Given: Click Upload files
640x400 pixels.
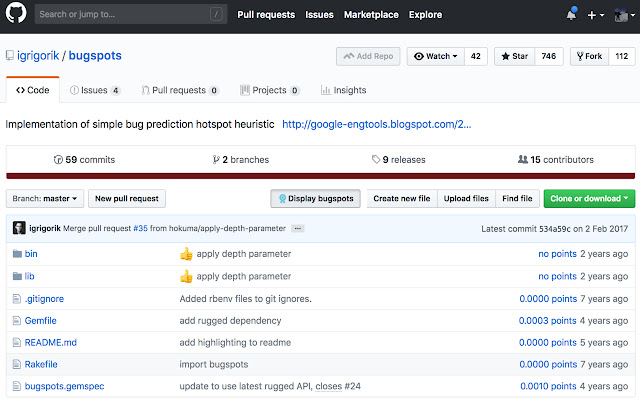Looking at the screenshot, I should click(x=466, y=198).
